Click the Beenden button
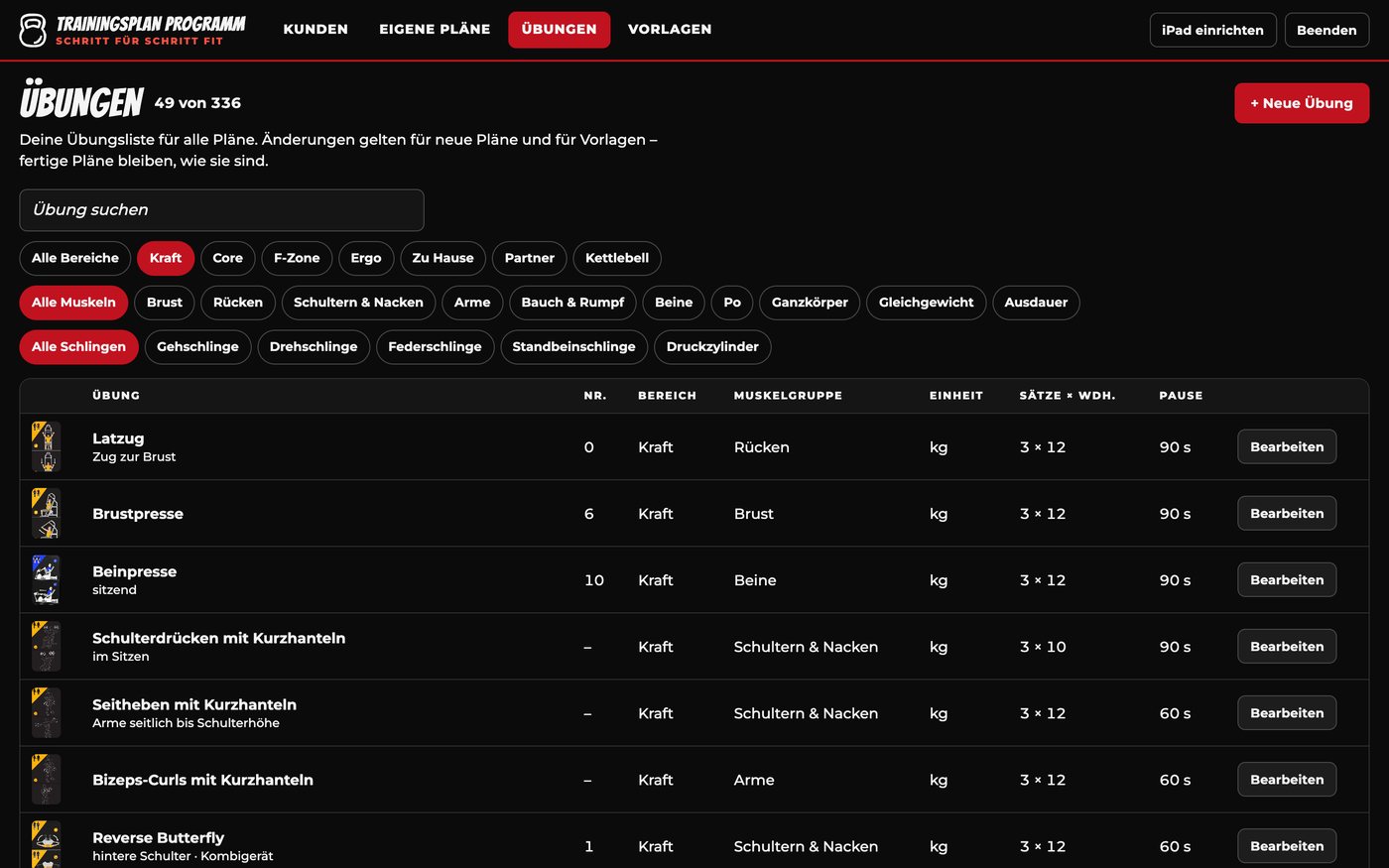The width and height of the screenshot is (1389, 868). tap(1326, 30)
